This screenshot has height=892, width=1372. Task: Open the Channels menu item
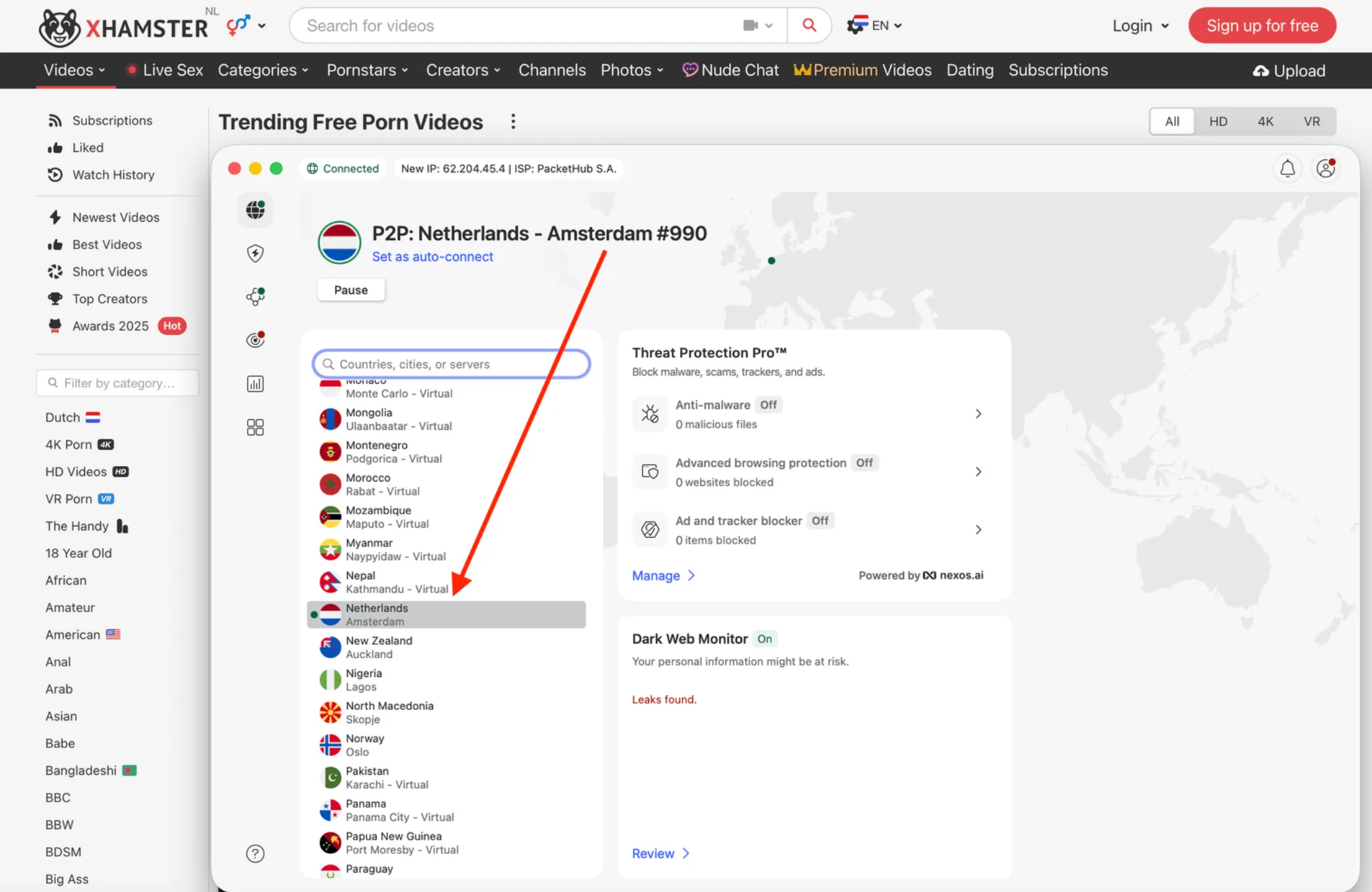pyautogui.click(x=551, y=70)
